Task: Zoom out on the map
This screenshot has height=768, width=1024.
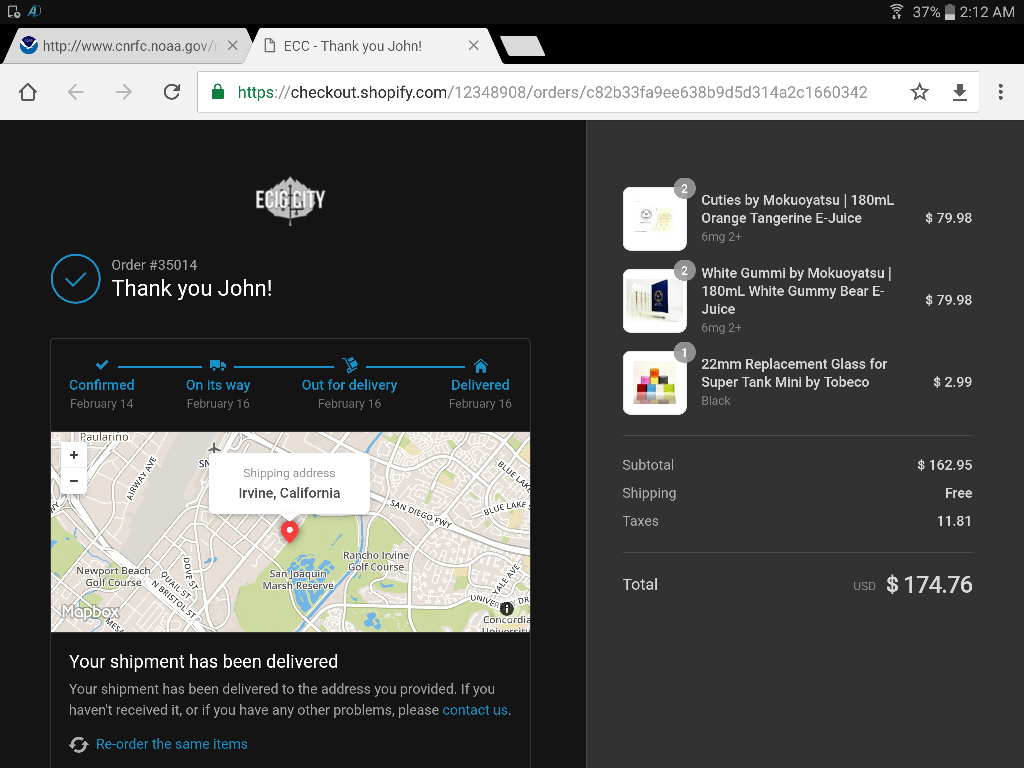Action: (74, 481)
